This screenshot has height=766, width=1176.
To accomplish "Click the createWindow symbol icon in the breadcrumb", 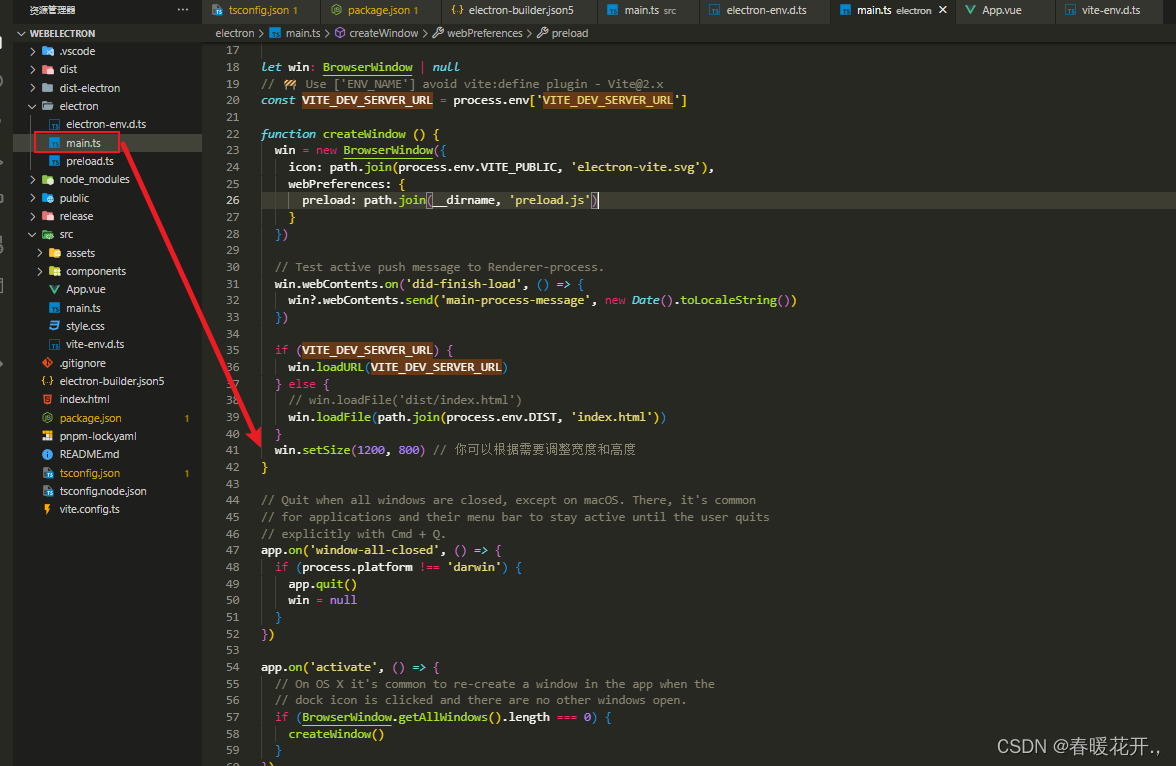I will [339, 33].
